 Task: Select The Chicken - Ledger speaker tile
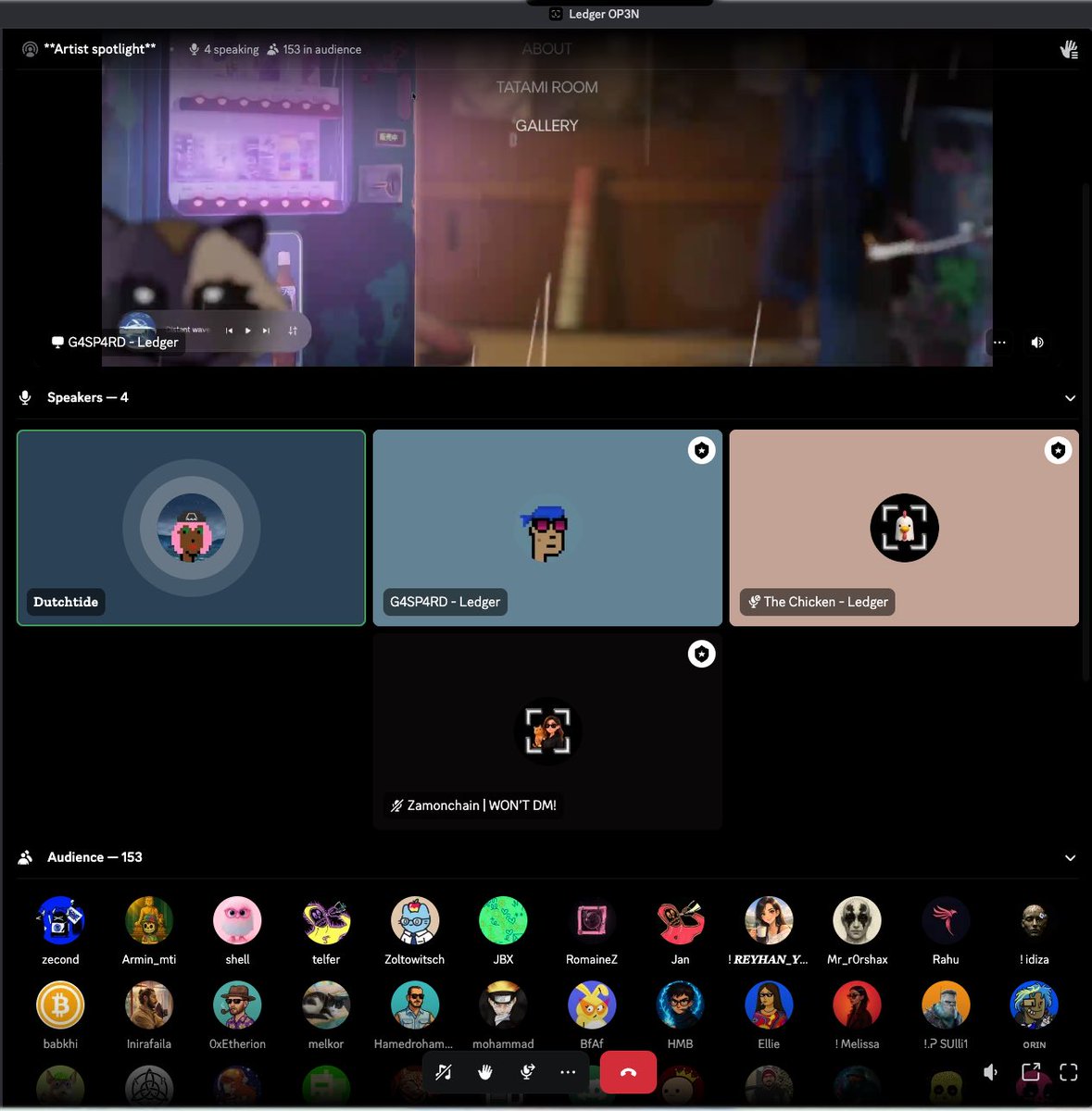click(x=904, y=528)
